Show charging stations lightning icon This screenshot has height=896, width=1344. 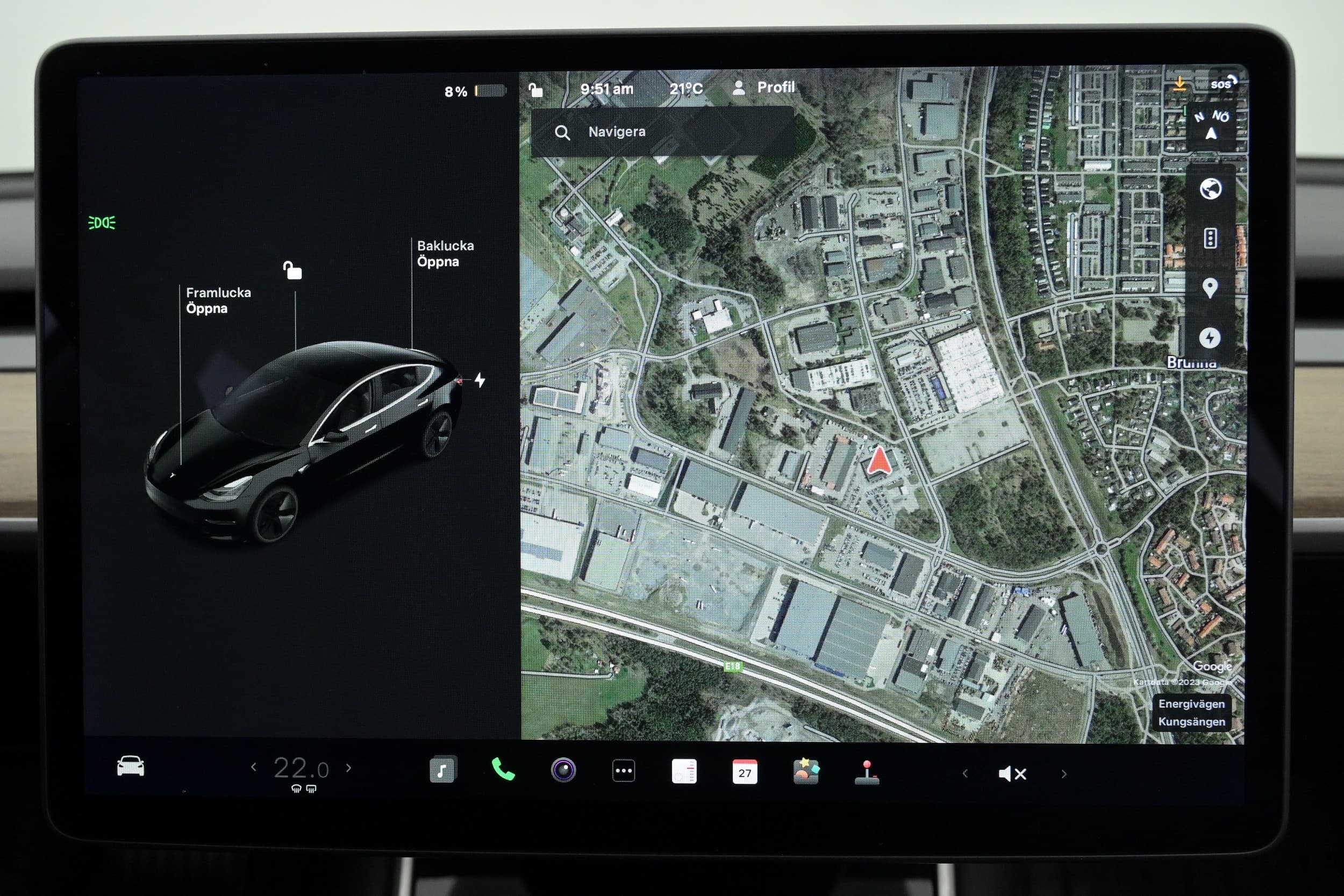[x=1210, y=338]
